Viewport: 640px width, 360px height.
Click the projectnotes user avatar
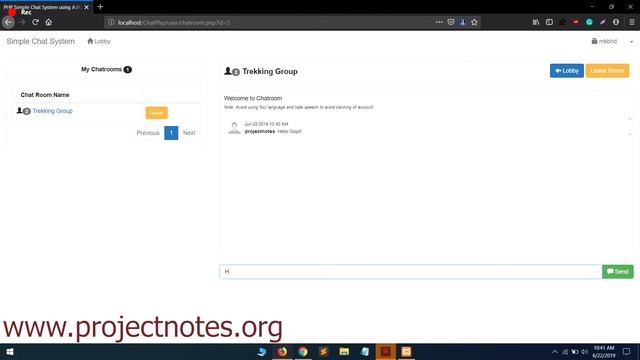[234, 128]
